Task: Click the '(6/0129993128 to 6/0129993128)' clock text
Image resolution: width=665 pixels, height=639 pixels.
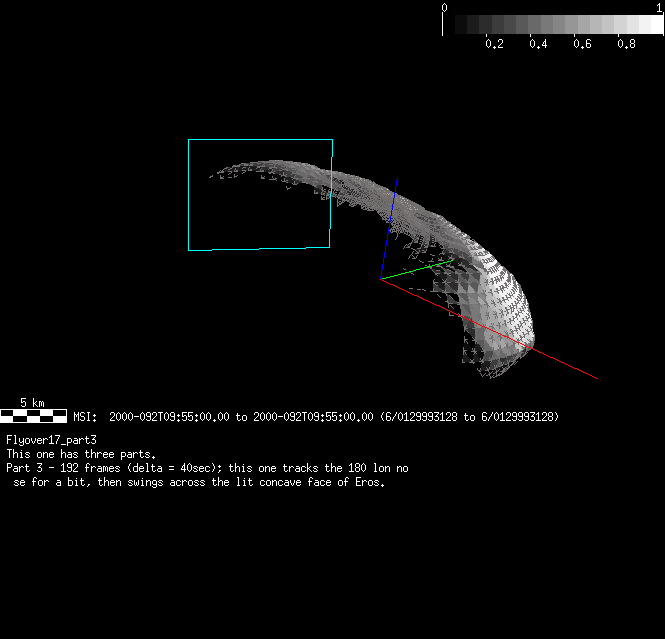Action: [469, 417]
